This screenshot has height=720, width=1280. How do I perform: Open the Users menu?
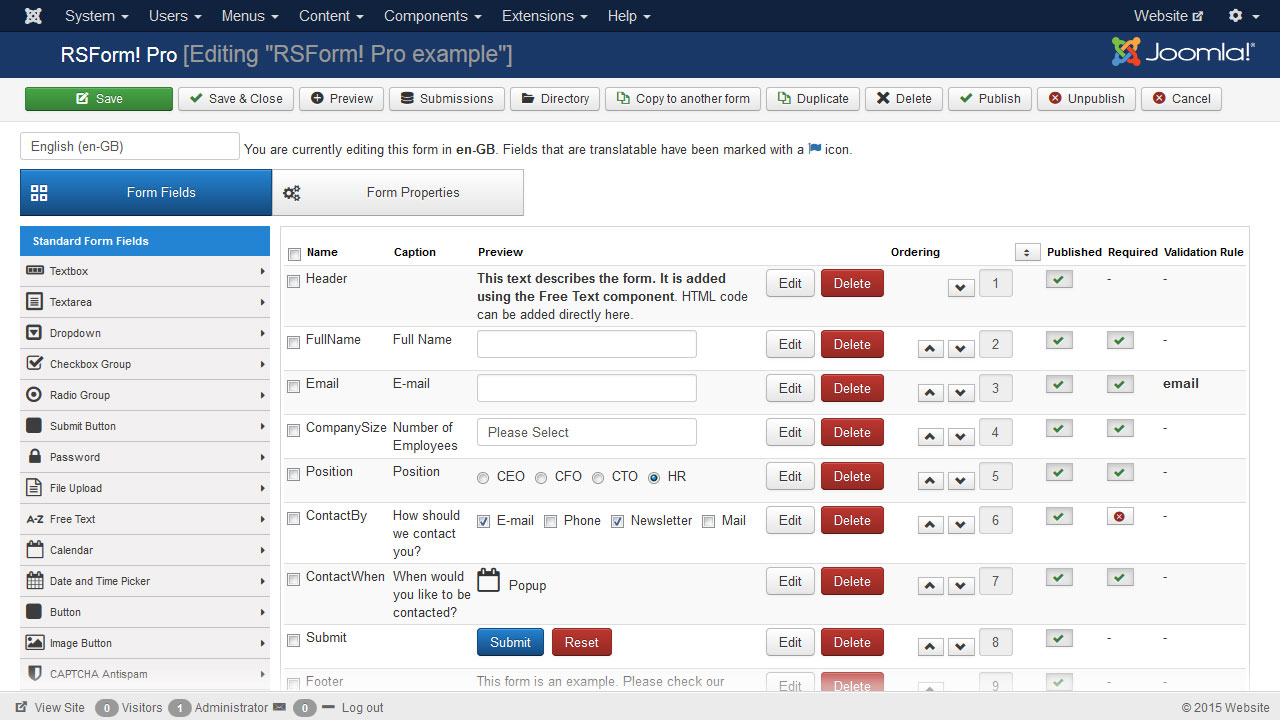tap(175, 16)
